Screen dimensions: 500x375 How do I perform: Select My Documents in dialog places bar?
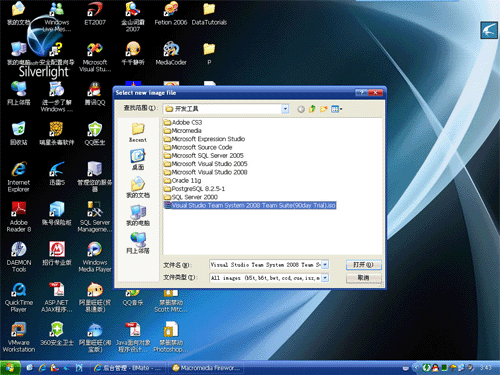[x=138, y=188]
